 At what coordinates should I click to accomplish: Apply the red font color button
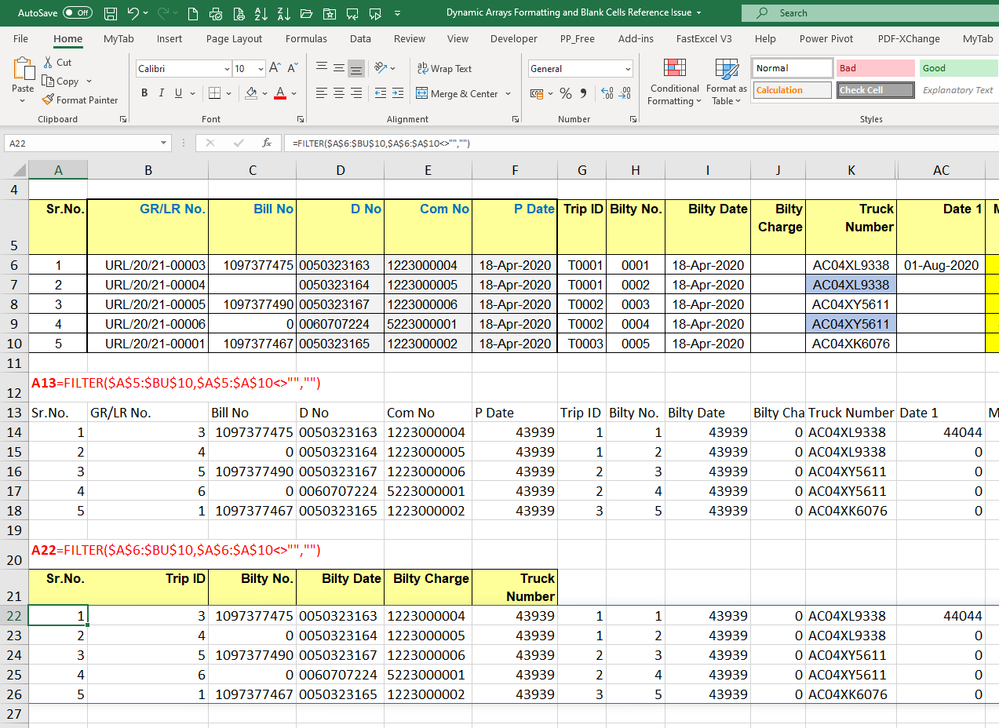point(280,94)
